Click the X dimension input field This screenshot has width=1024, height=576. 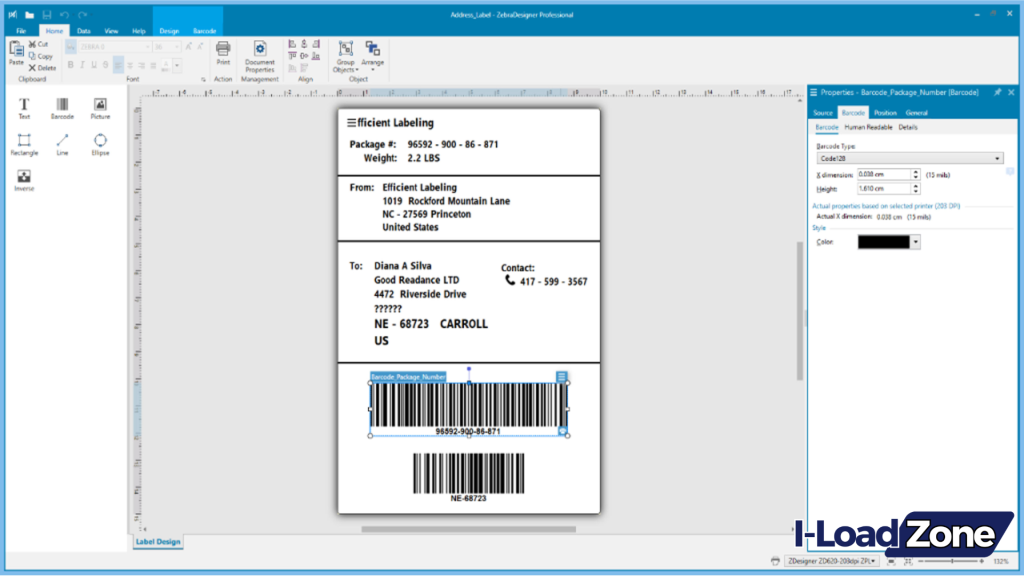(x=884, y=174)
